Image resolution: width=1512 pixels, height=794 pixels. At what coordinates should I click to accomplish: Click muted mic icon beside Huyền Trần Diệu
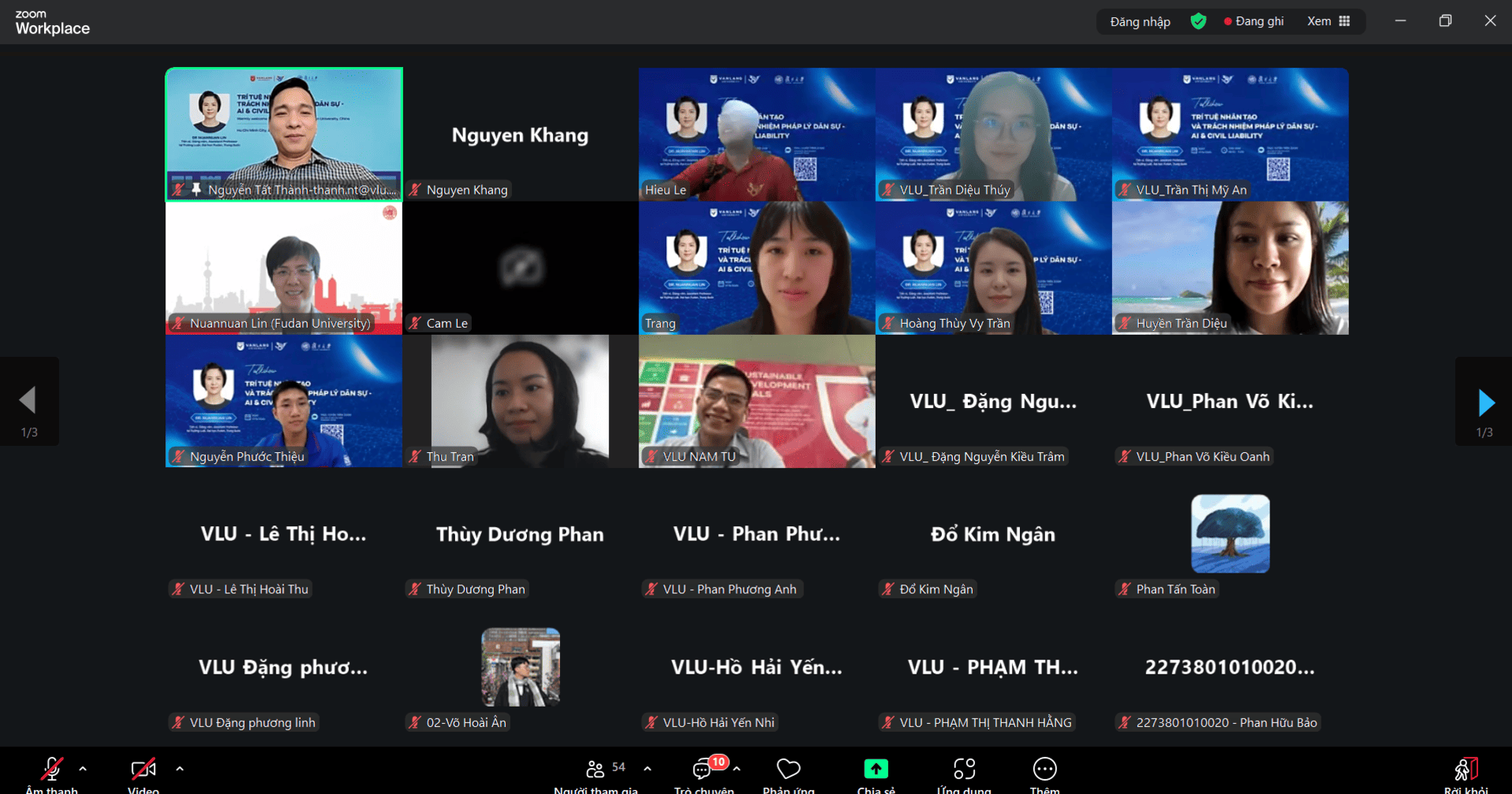[x=1125, y=323]
